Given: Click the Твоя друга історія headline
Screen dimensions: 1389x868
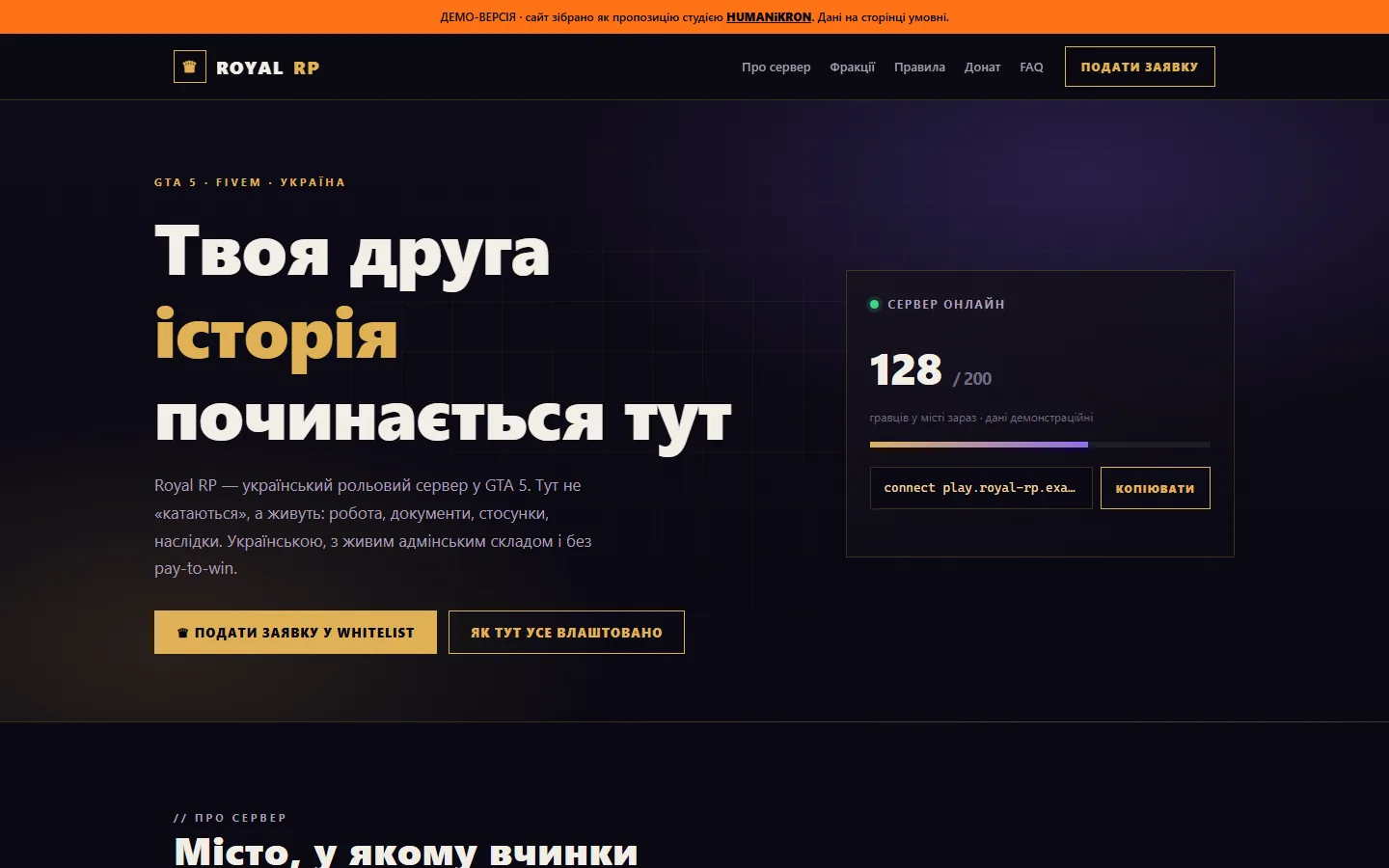Looking at the screenshot, I should [443, 334].
